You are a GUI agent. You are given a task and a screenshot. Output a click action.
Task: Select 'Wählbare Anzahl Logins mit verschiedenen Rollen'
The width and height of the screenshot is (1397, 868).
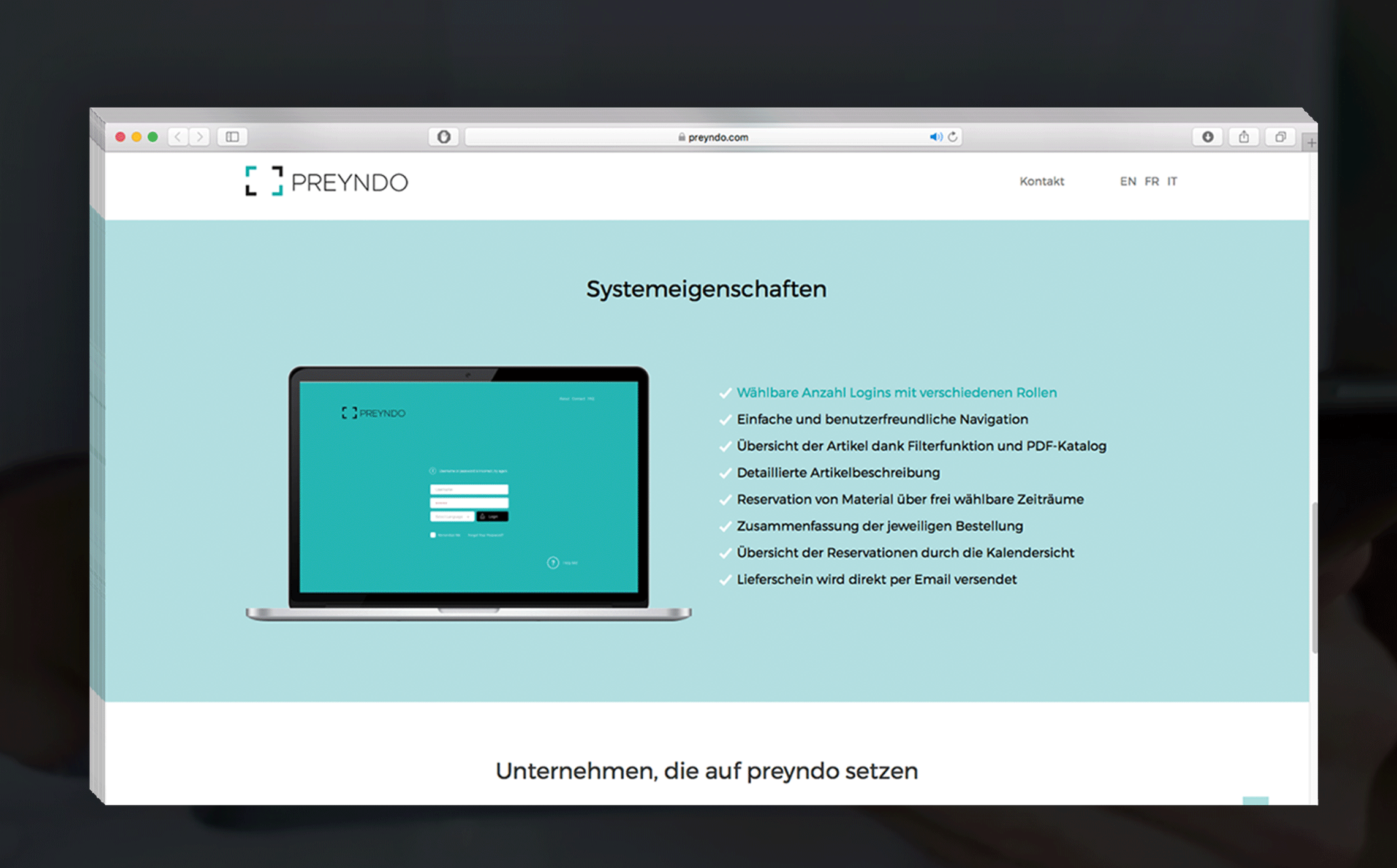pos(896,393)
